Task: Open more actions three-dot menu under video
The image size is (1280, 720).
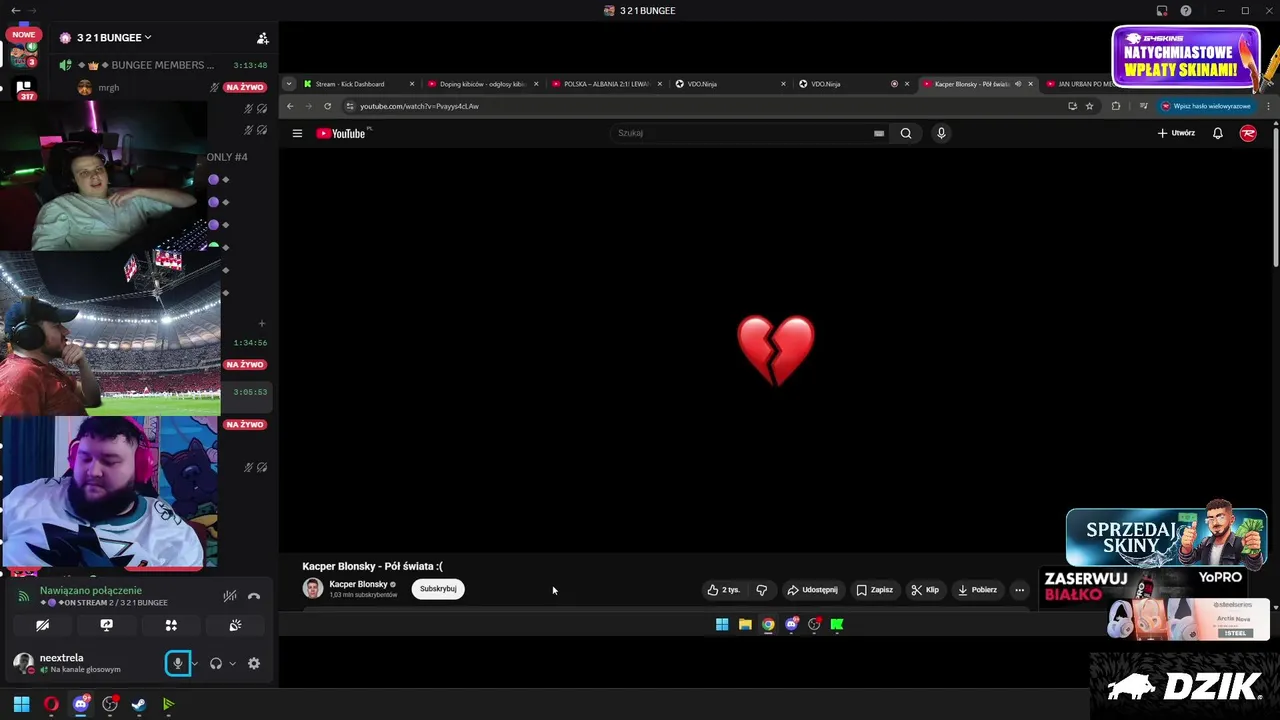Action: (1019, 590)
